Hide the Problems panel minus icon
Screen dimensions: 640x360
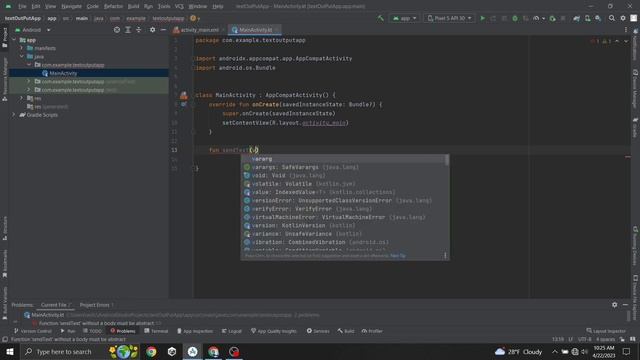pos(625,304)
